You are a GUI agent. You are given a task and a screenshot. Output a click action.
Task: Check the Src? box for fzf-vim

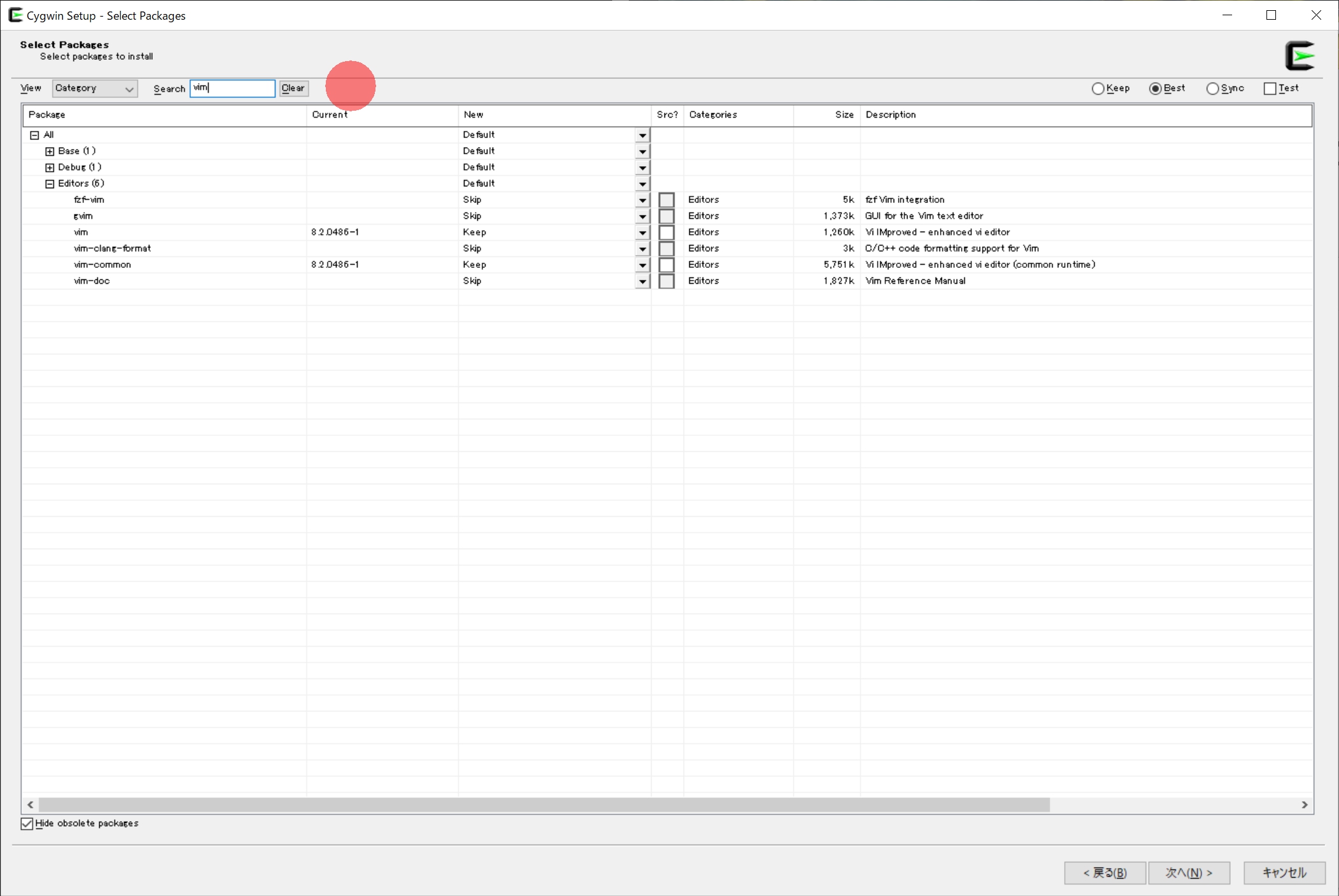[666, 200]
